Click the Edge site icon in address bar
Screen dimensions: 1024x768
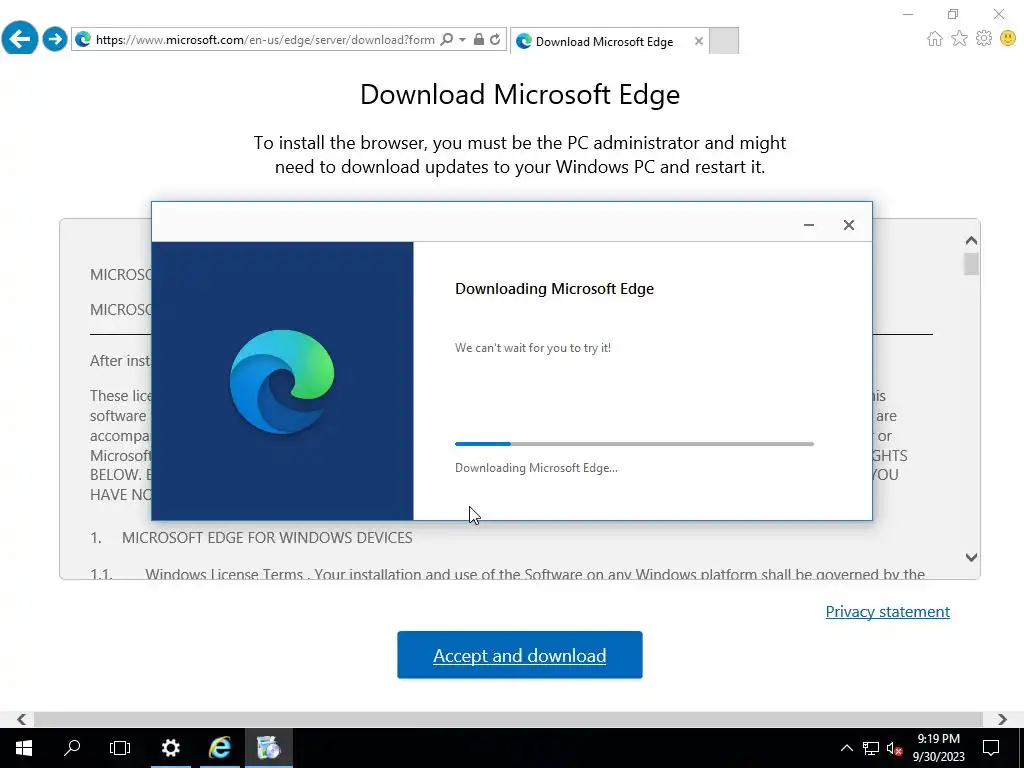coord(83,40)
